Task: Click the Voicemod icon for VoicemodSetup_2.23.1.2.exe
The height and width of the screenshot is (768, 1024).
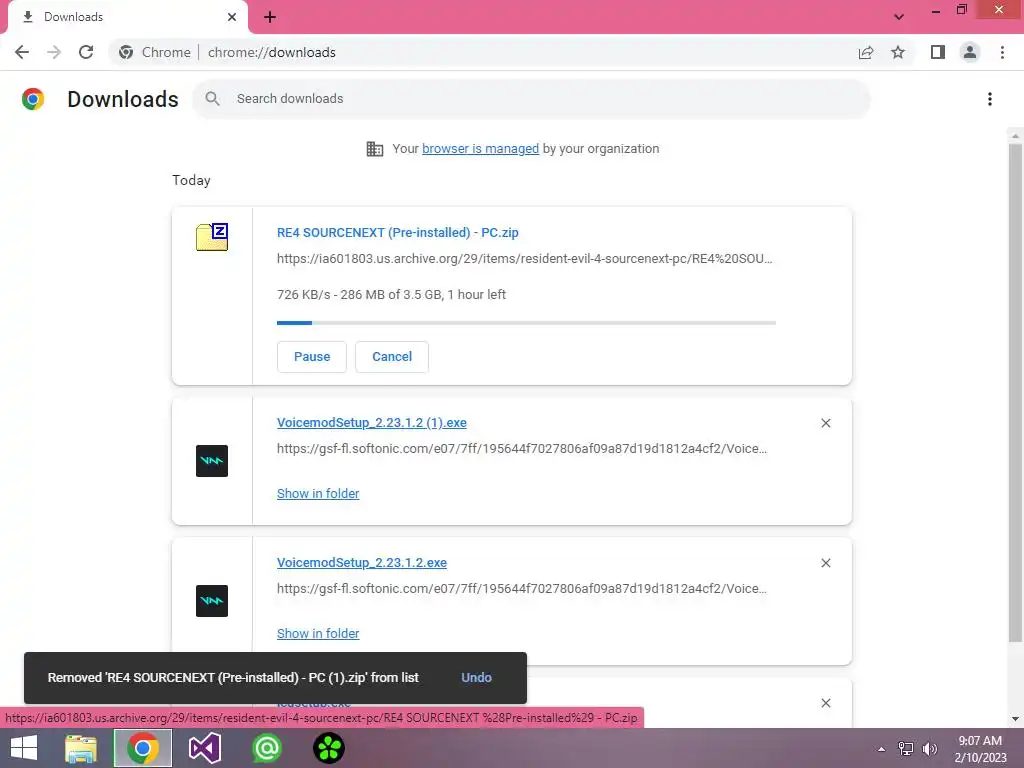Action: point(212,601)
